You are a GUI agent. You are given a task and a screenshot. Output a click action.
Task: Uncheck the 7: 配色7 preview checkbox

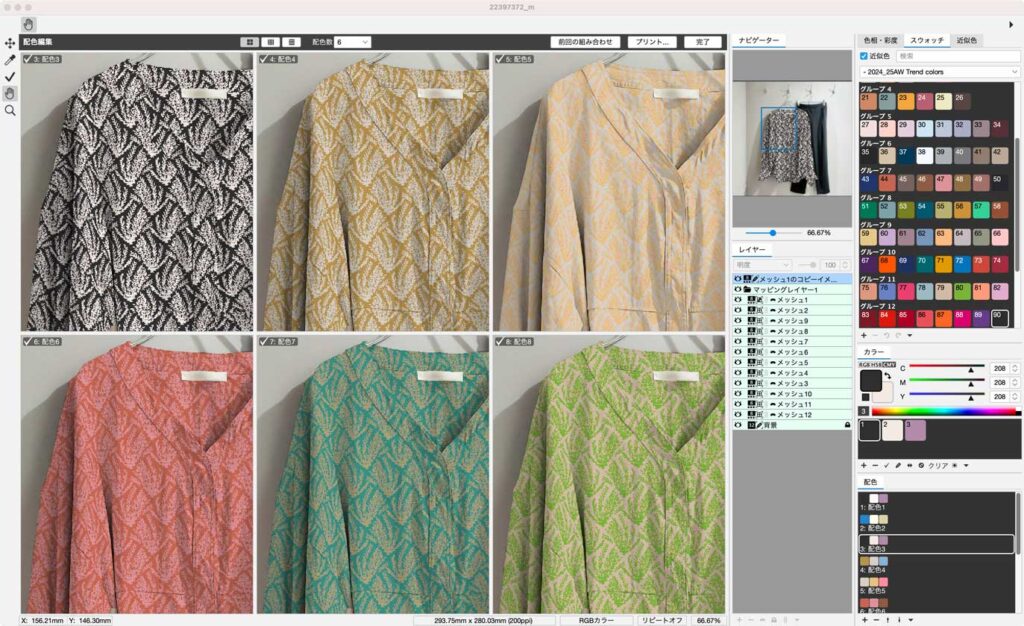coord(264,341)
